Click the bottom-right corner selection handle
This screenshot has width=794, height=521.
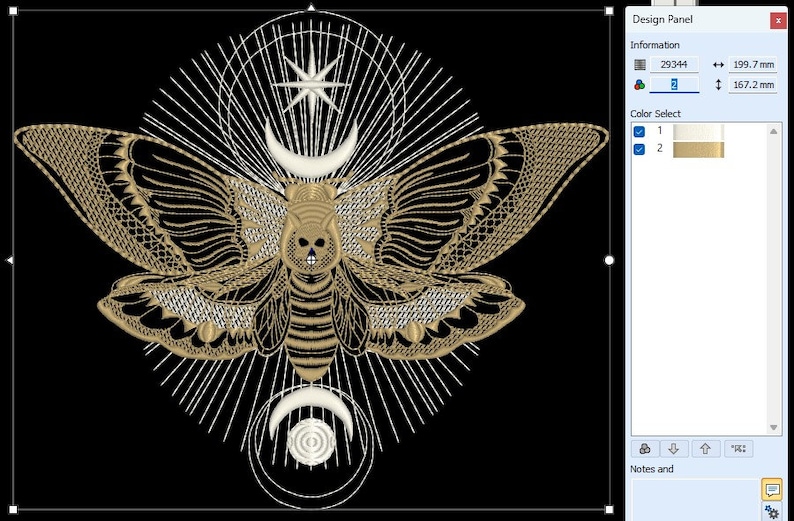point(609,509)
